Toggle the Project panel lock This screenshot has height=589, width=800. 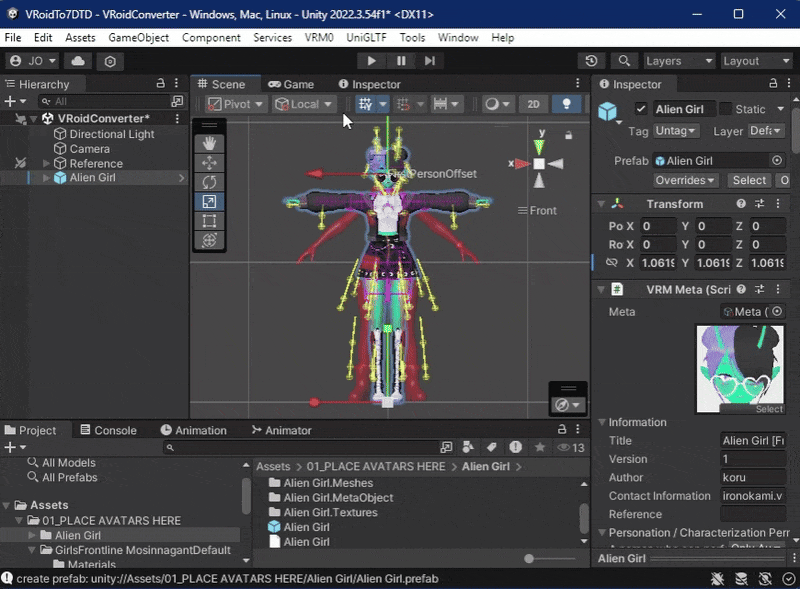click(x=562, y=429)
